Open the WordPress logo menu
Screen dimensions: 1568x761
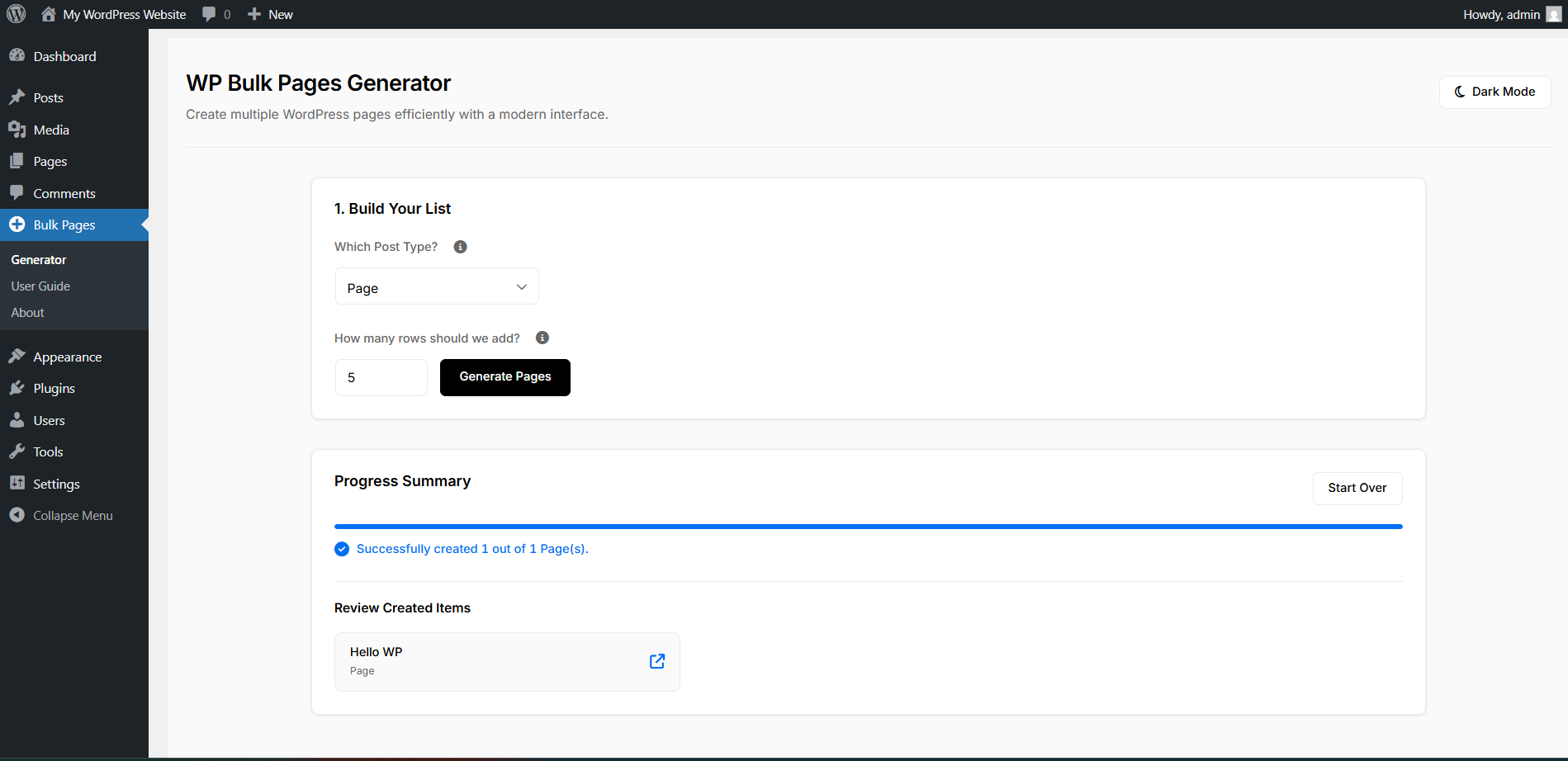pos(17,14)
